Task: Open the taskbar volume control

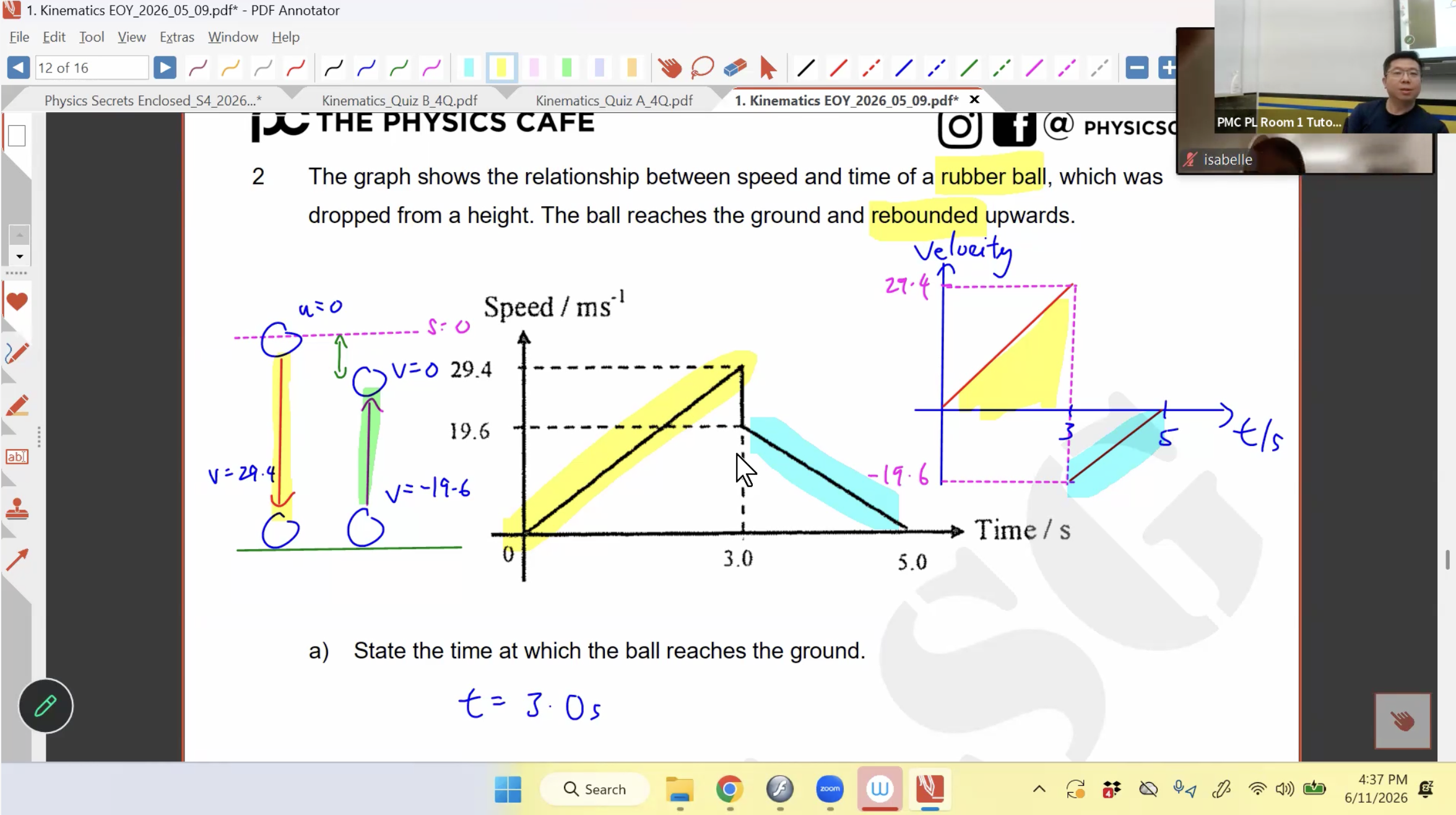Action: 1285,789
